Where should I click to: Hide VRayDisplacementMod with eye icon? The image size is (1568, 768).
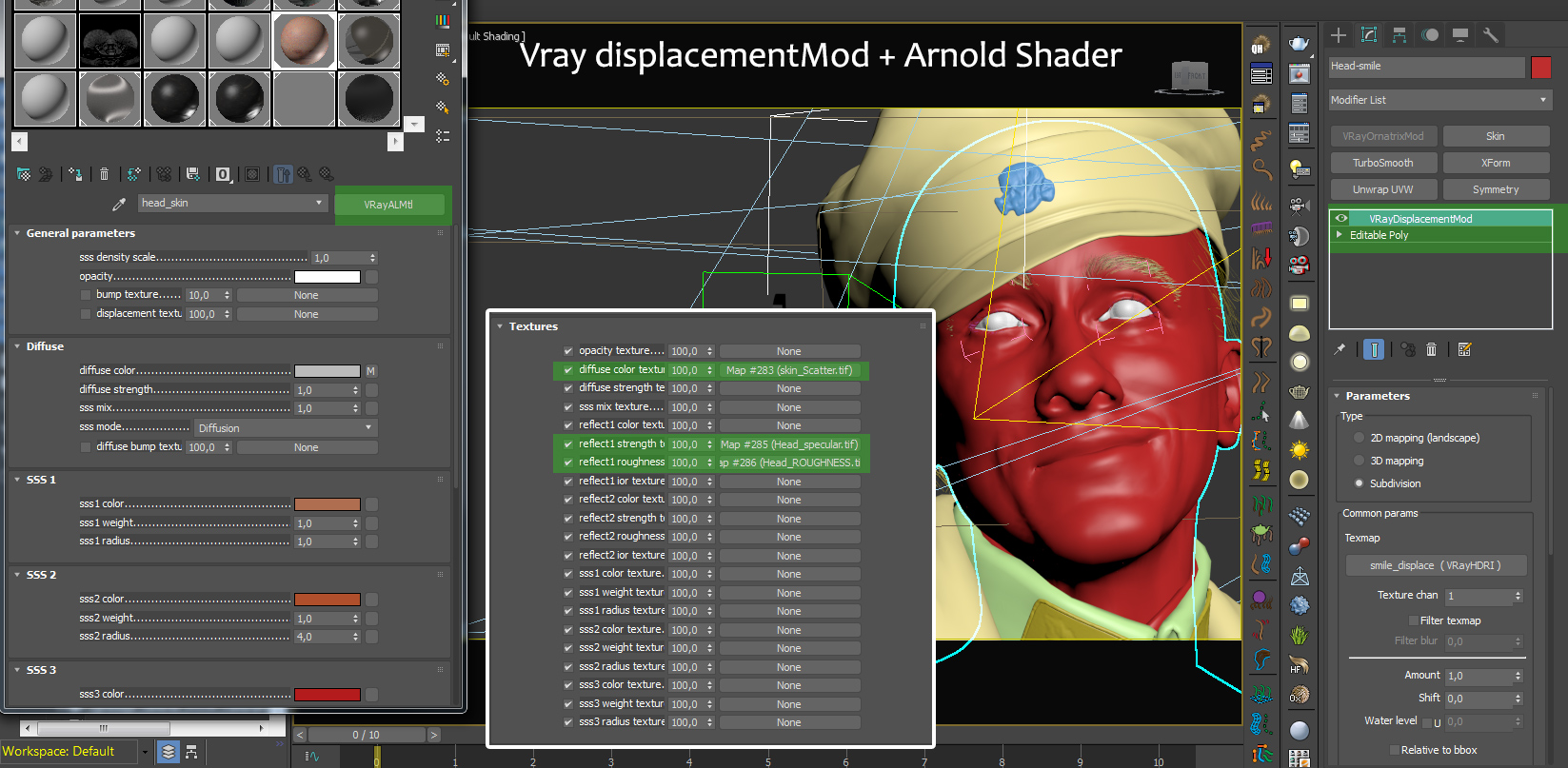tap(1340, 219)
